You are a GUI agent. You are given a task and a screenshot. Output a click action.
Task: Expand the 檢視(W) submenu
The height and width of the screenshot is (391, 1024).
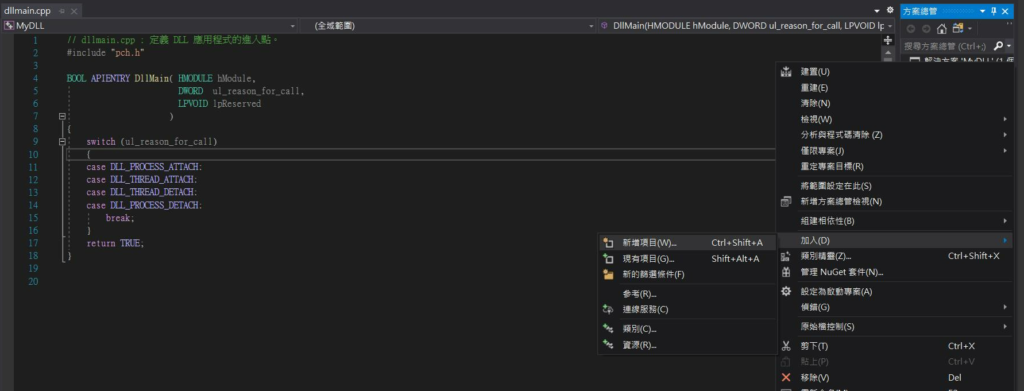[895, 119]
